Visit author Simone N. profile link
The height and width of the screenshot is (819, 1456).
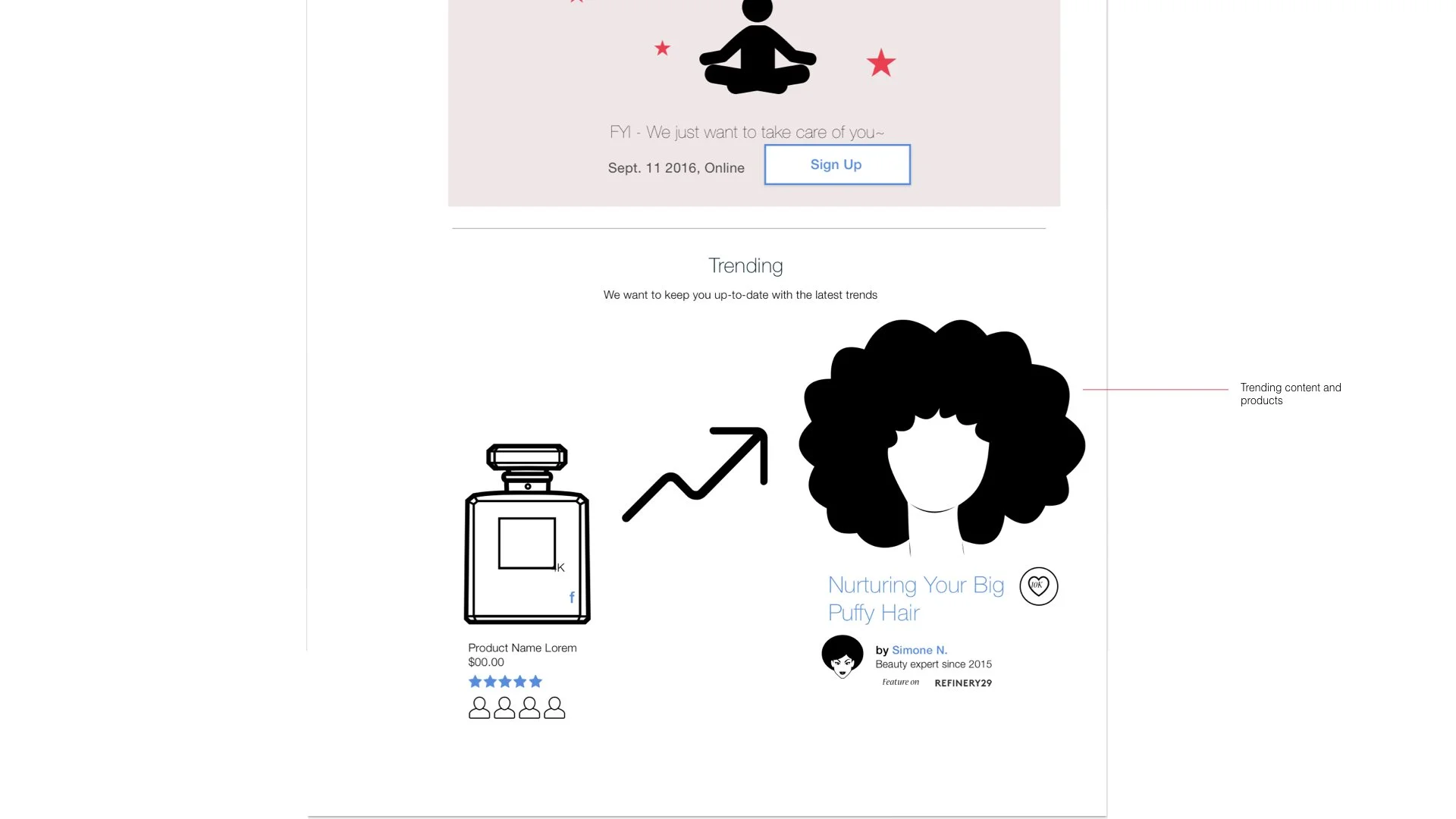pos(919,650)
